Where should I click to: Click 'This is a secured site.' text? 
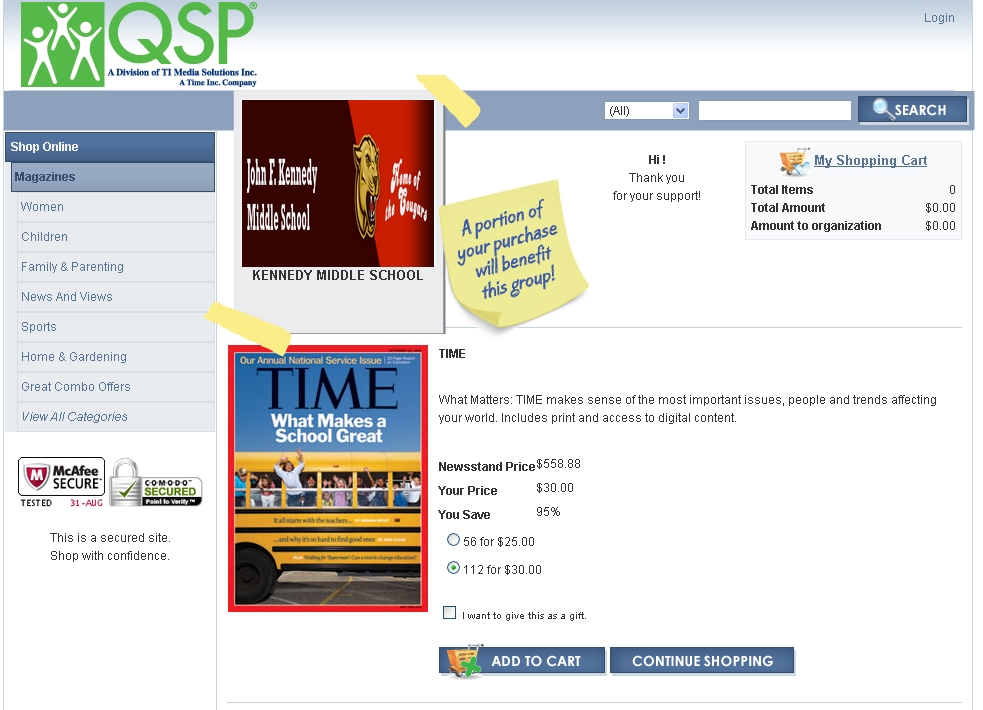click(x=110, y=538)
